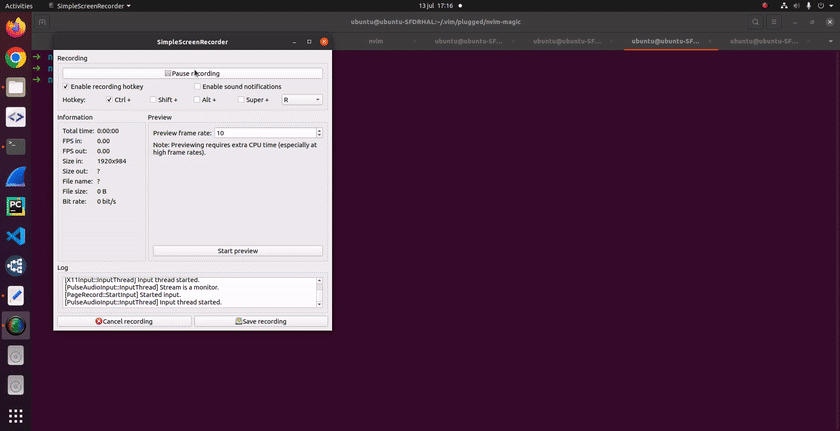
Task: Open the Activities overview
Action: (x=19, y=6)
